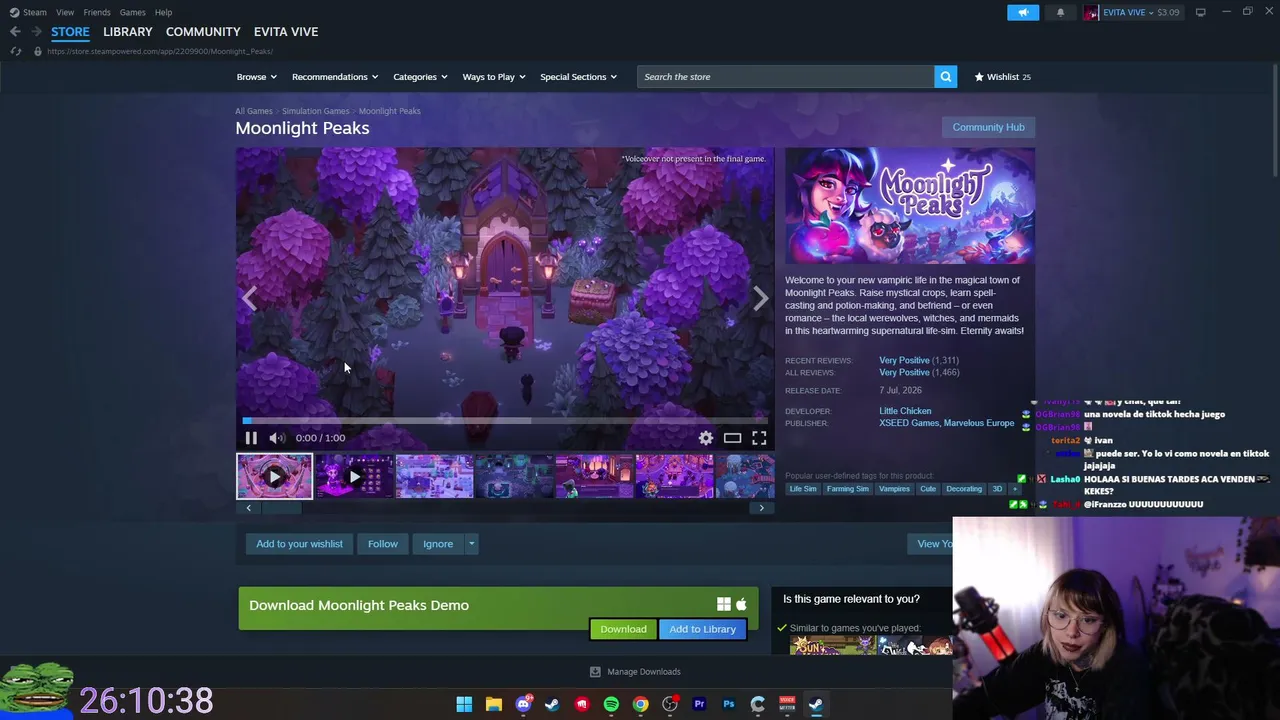This screenshot has width=1280, height=720.
Task: Click the Ignore button
Action: point(438,544)
